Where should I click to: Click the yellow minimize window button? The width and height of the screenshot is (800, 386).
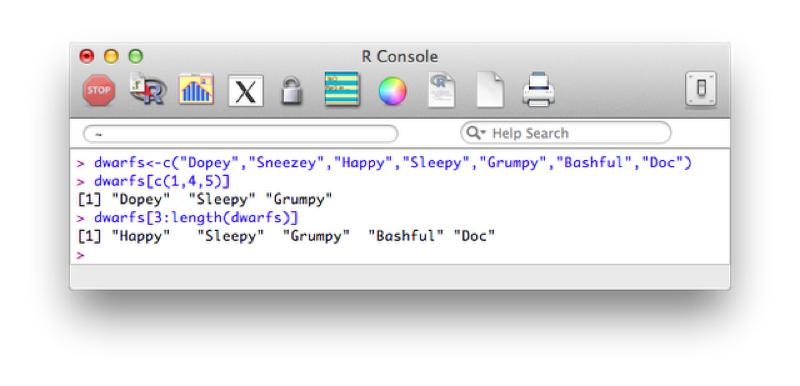111,56
